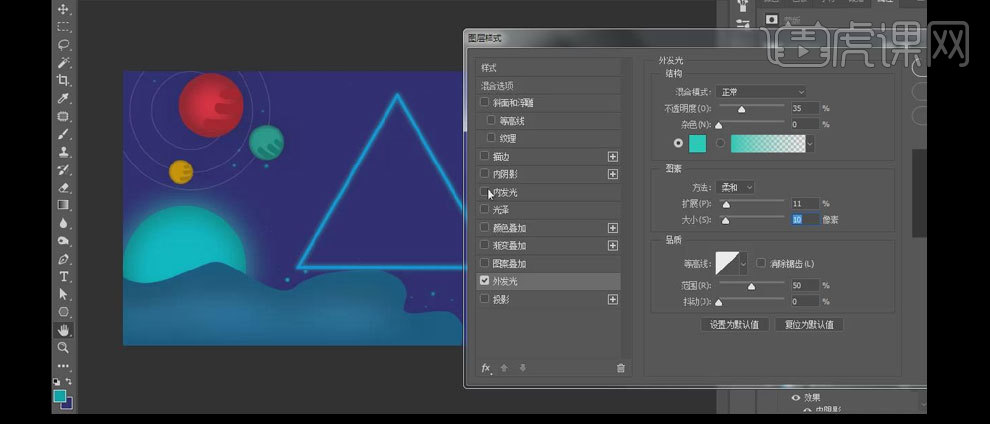990x424 pixels.
Task: Click the move effect down arrow
Action: point(523,368)
